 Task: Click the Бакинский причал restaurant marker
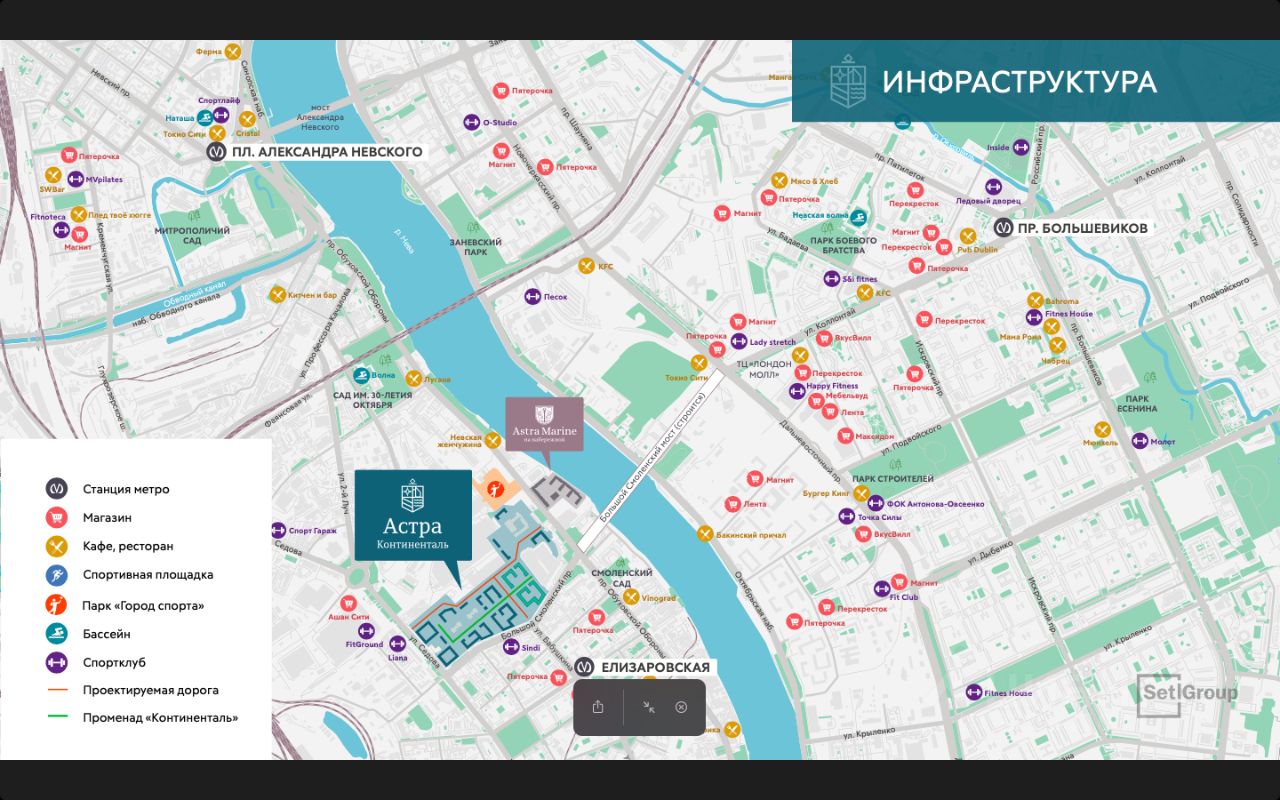tap(704, 534)
